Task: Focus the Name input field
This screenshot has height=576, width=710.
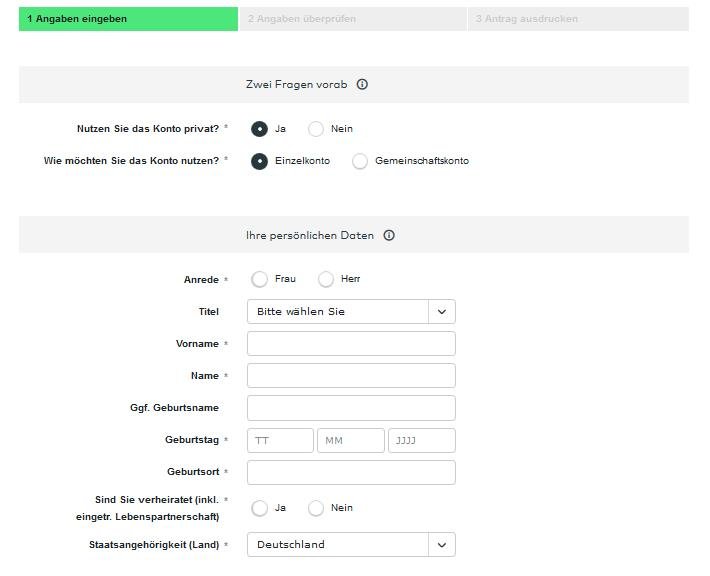Action: (x=351, y=376)
